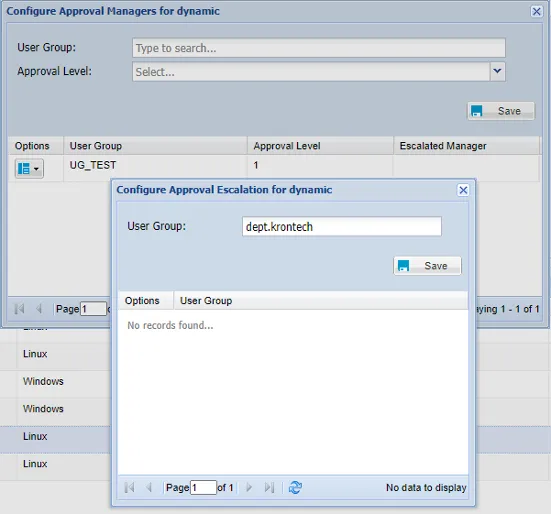Go to first page in Escalation grid
The image size is (552, 514).
(130, 488)
